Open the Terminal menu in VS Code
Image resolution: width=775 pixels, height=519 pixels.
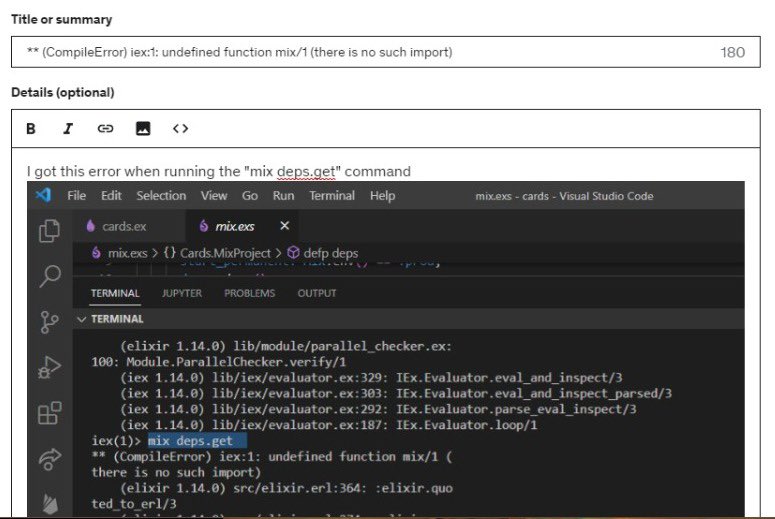point(332,196)
